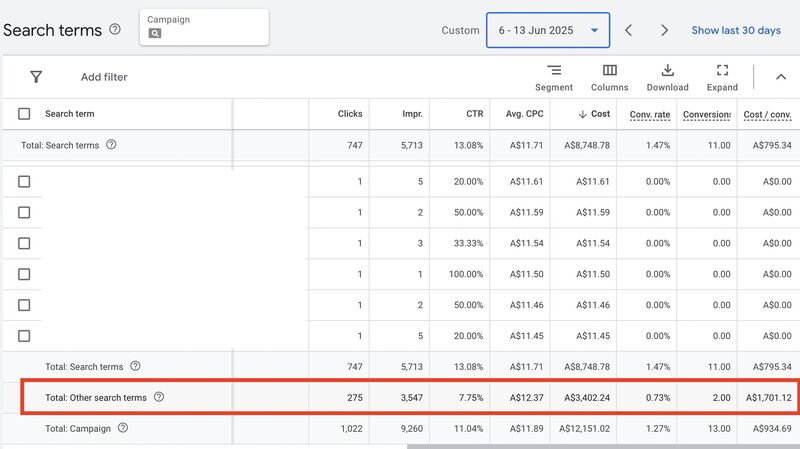Image resolution: width=800 pixels, height=449 pixels.
Task: Select the 33.33% CTR value
Action: 468,243
